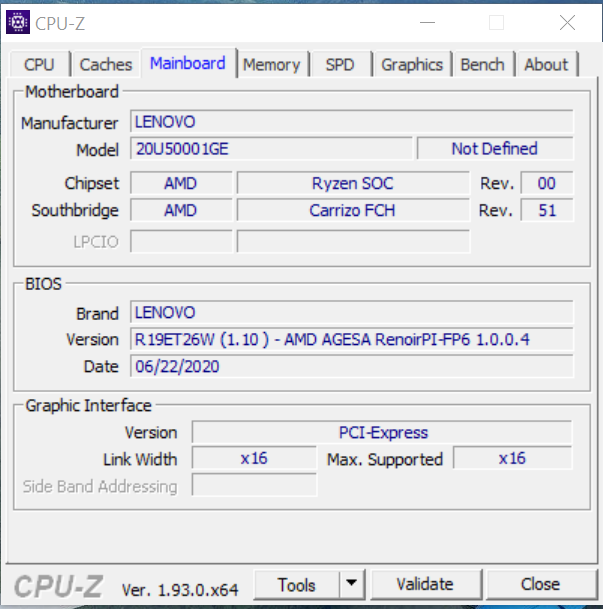Viewport: 603px width, 609px height.
Task: Open the SPD tab
Action: [x=340, y=64]
